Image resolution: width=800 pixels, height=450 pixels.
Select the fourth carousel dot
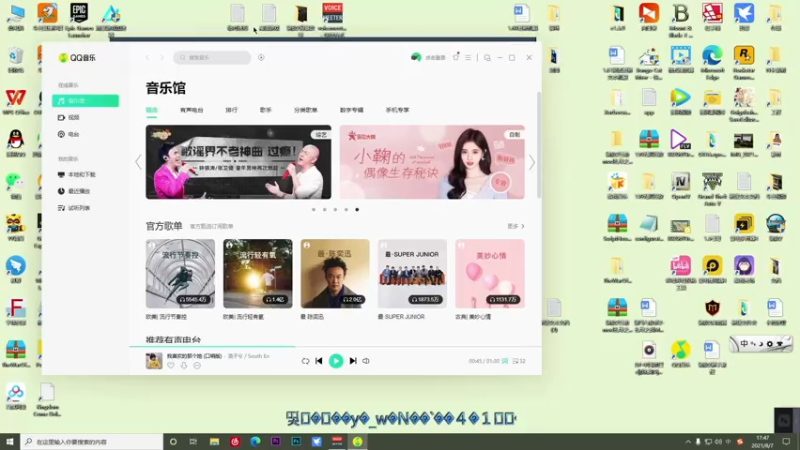346,210
